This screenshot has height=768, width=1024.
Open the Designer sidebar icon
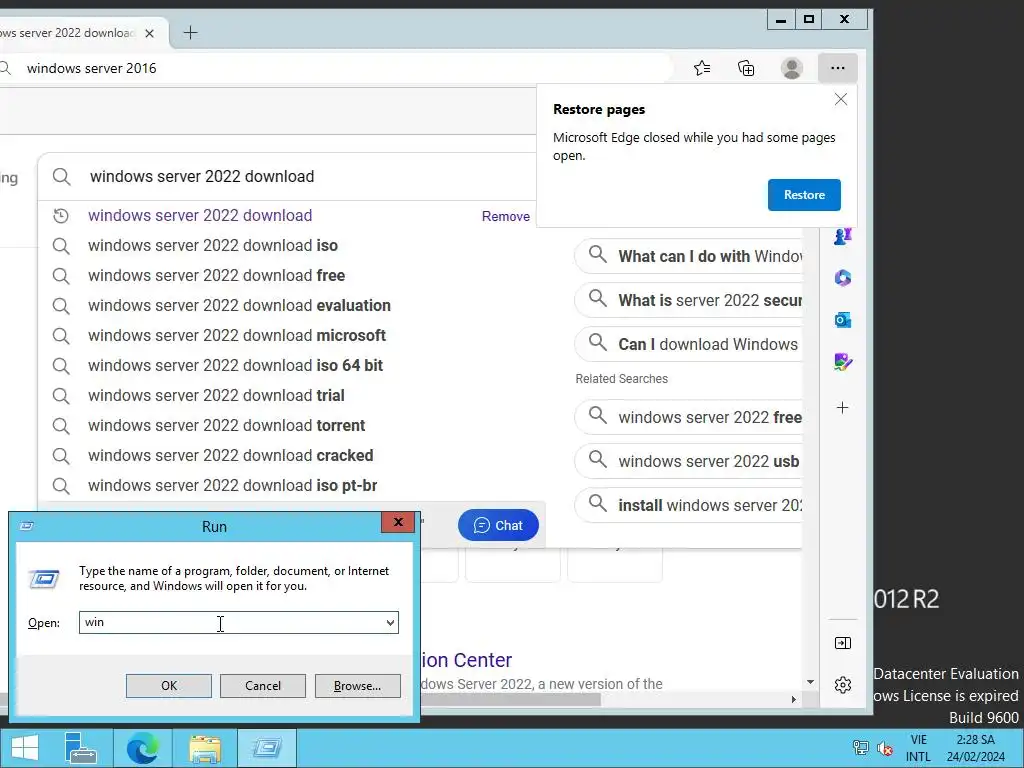842,362
